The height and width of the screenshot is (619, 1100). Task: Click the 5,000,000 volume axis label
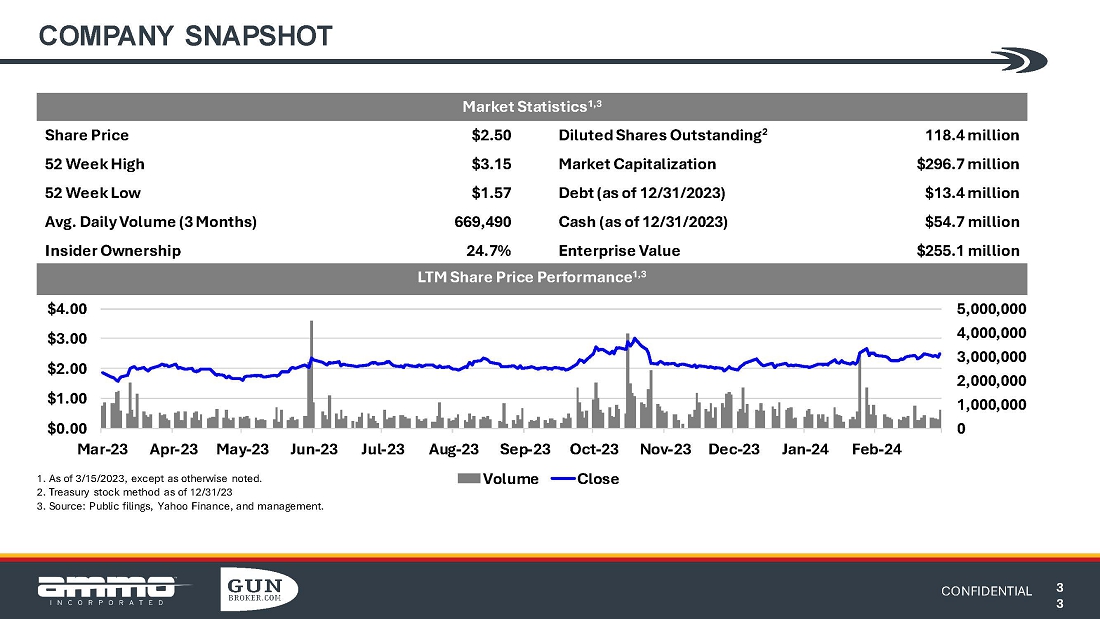pos(991,309)
